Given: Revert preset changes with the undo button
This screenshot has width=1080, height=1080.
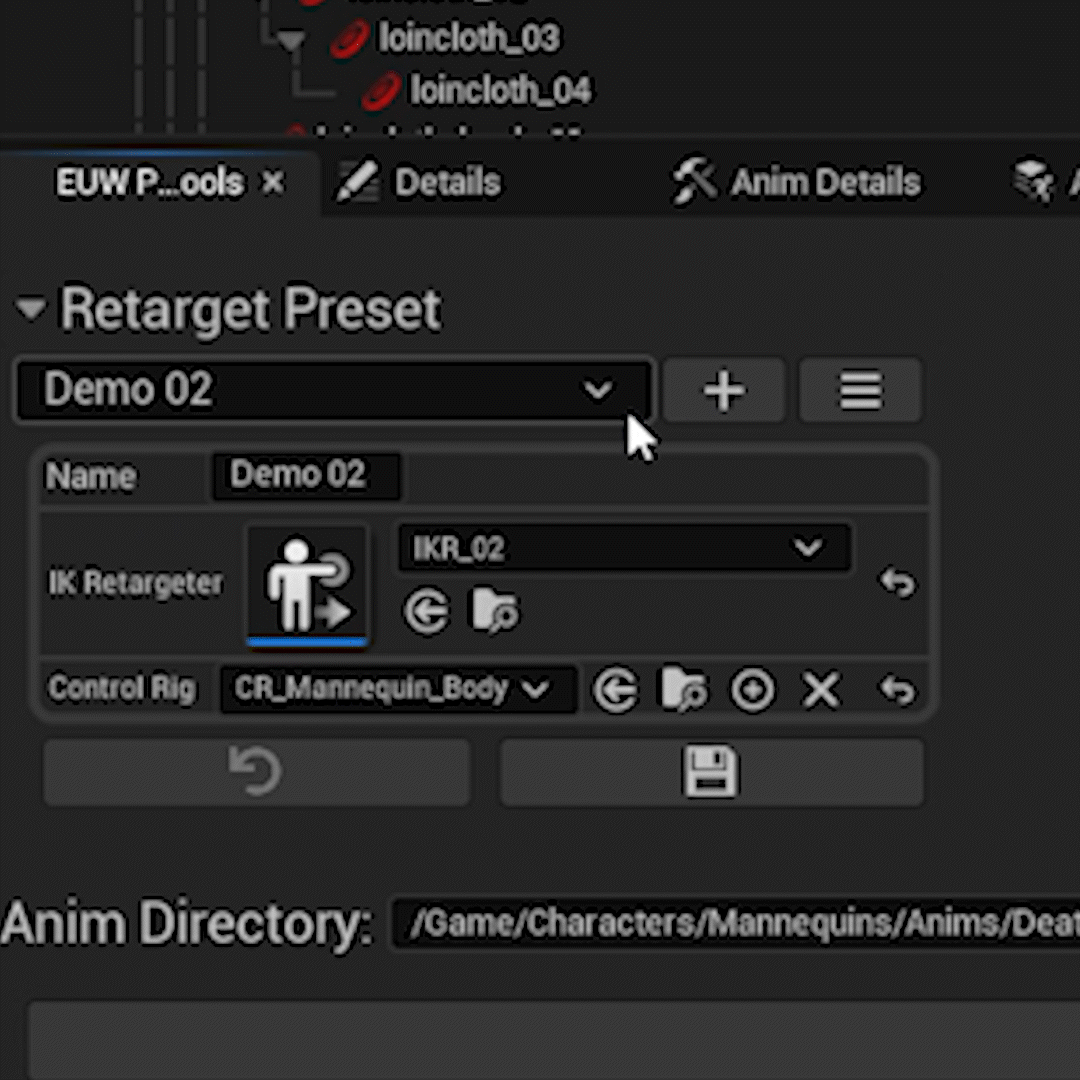Looking at the screenshot, I should [x=256, y=772].
